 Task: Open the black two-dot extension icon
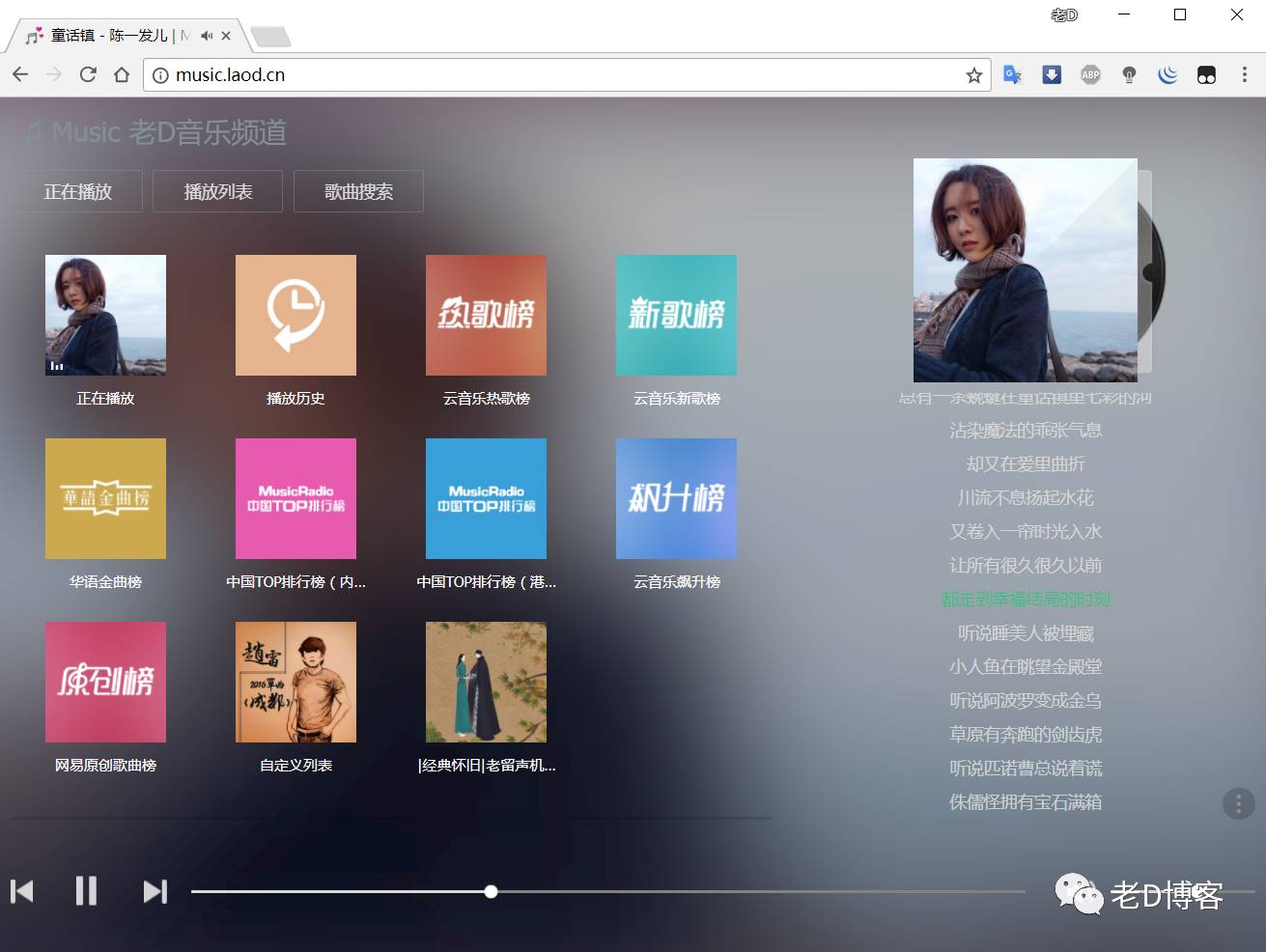[x=1206, y=74]
